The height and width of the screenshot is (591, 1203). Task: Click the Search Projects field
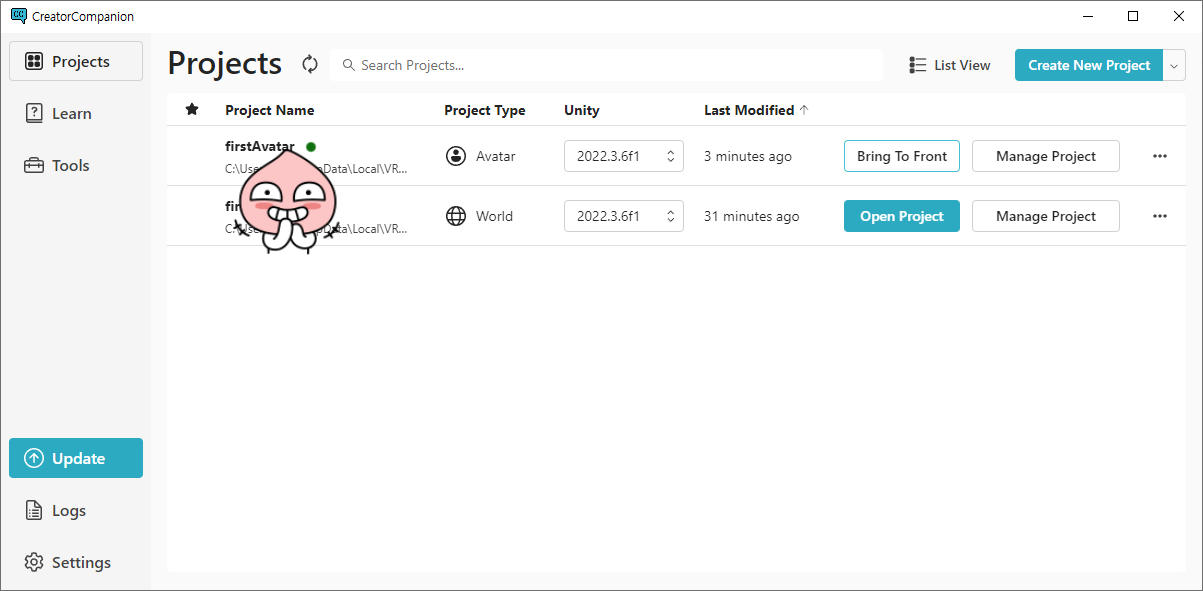(606, 65)
